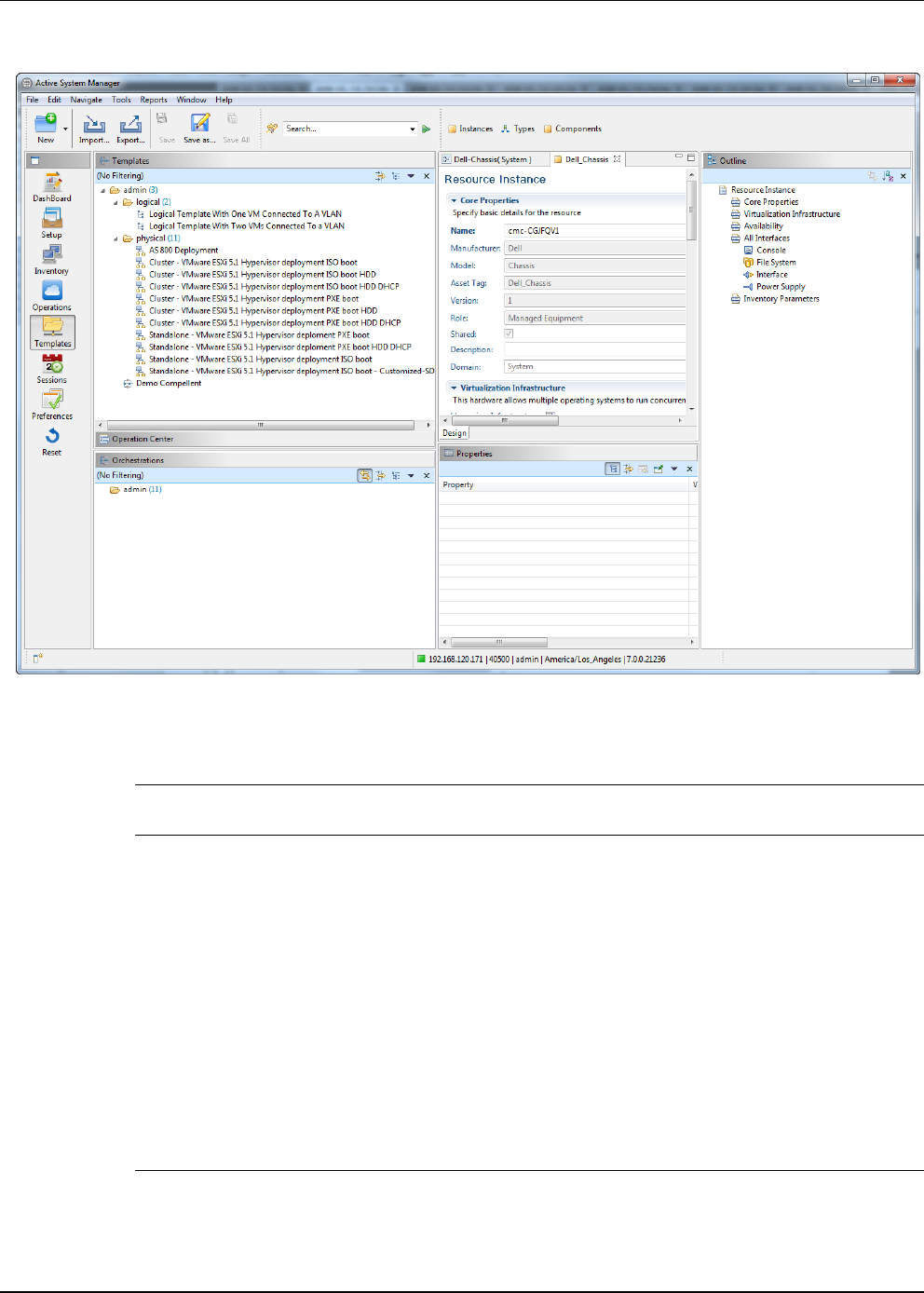Select admin (11) under Orchestrations

(x=142, y=490)
